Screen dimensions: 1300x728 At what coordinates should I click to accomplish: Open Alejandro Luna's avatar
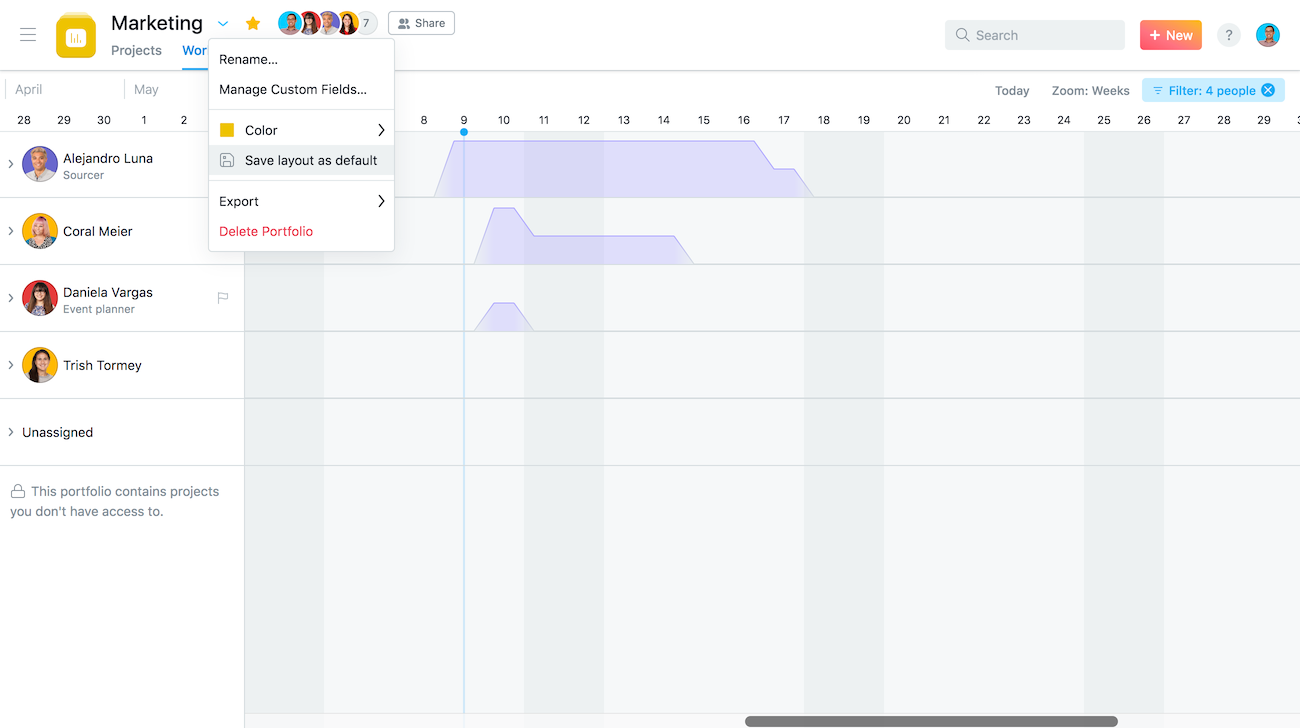40,164
